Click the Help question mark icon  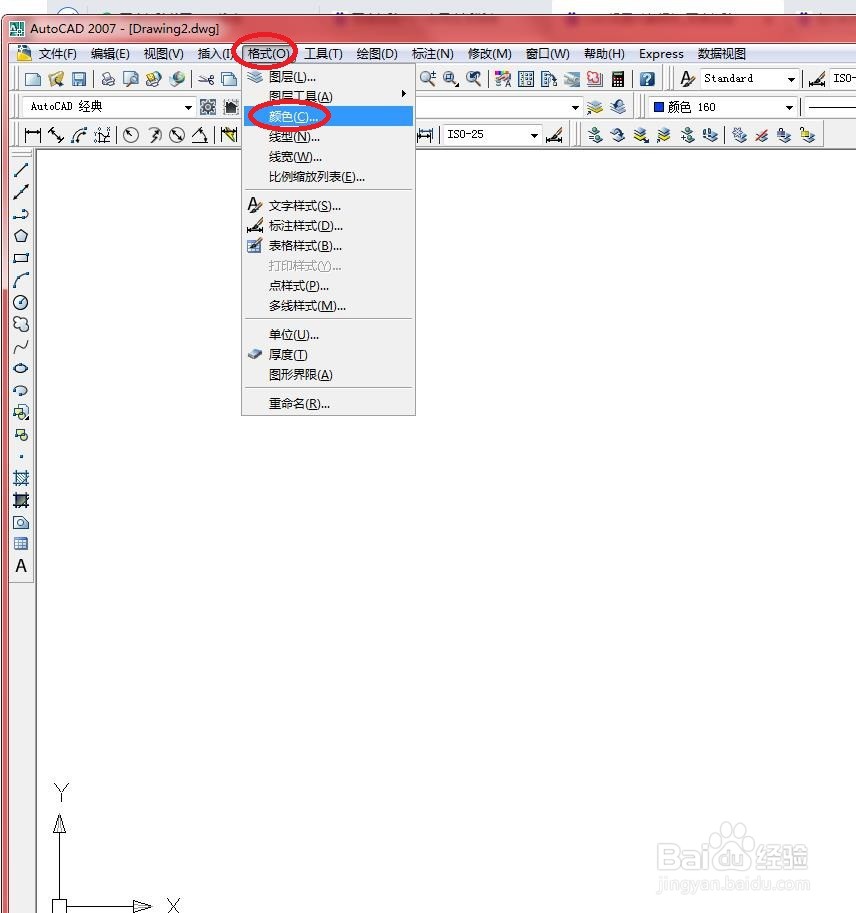point(647,79)
